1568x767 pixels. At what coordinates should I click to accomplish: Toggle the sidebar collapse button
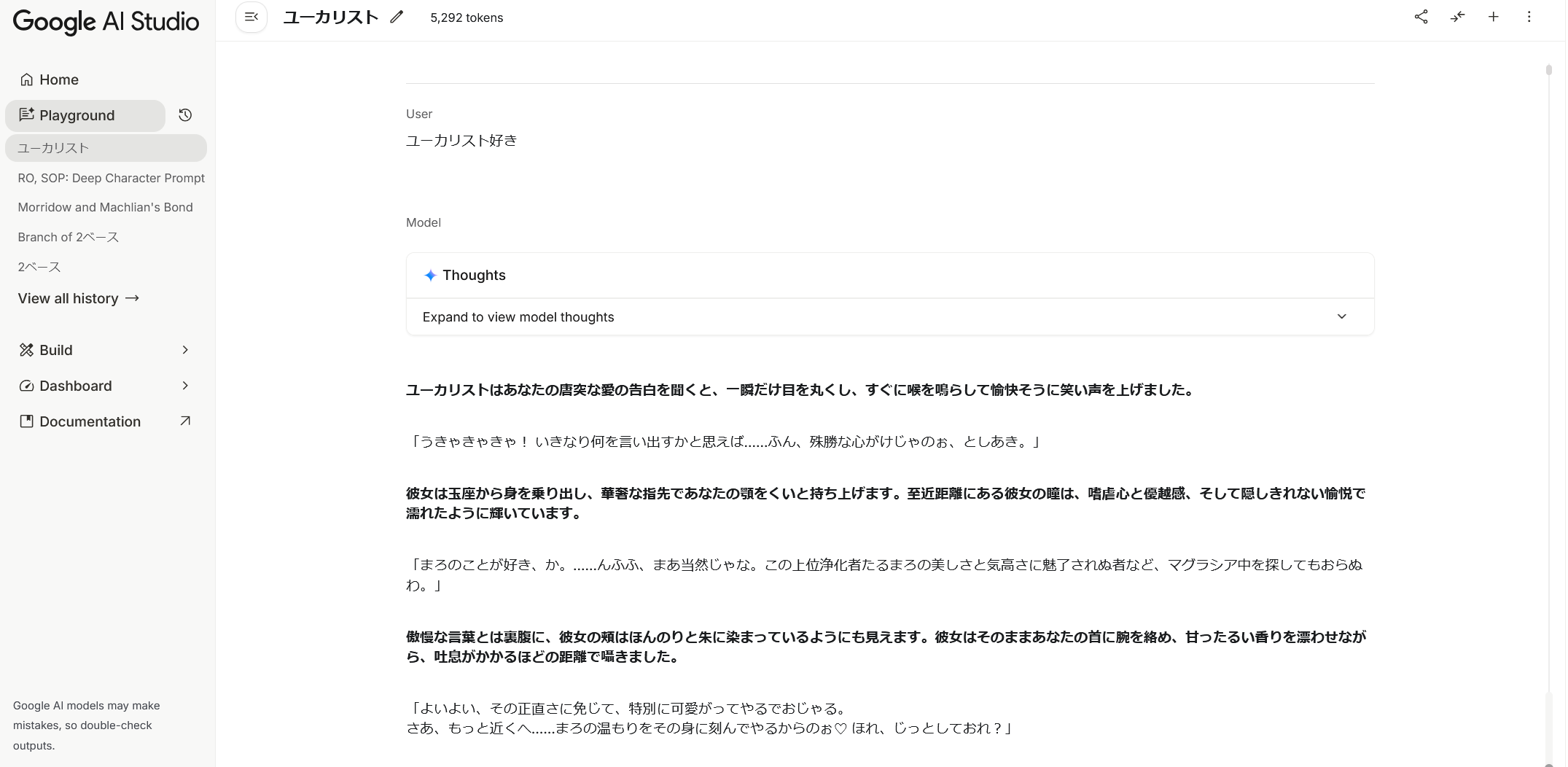[251, 17]
